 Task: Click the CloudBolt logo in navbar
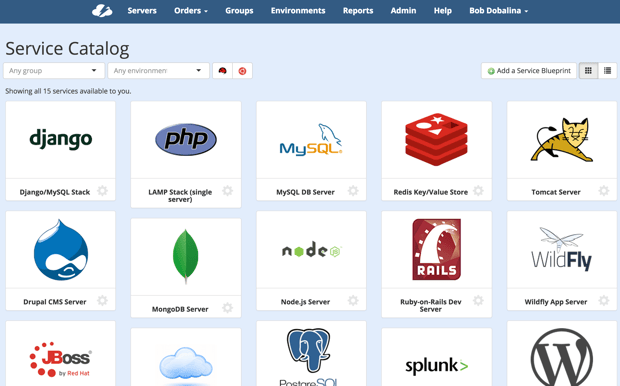click(x=102, y=11)
